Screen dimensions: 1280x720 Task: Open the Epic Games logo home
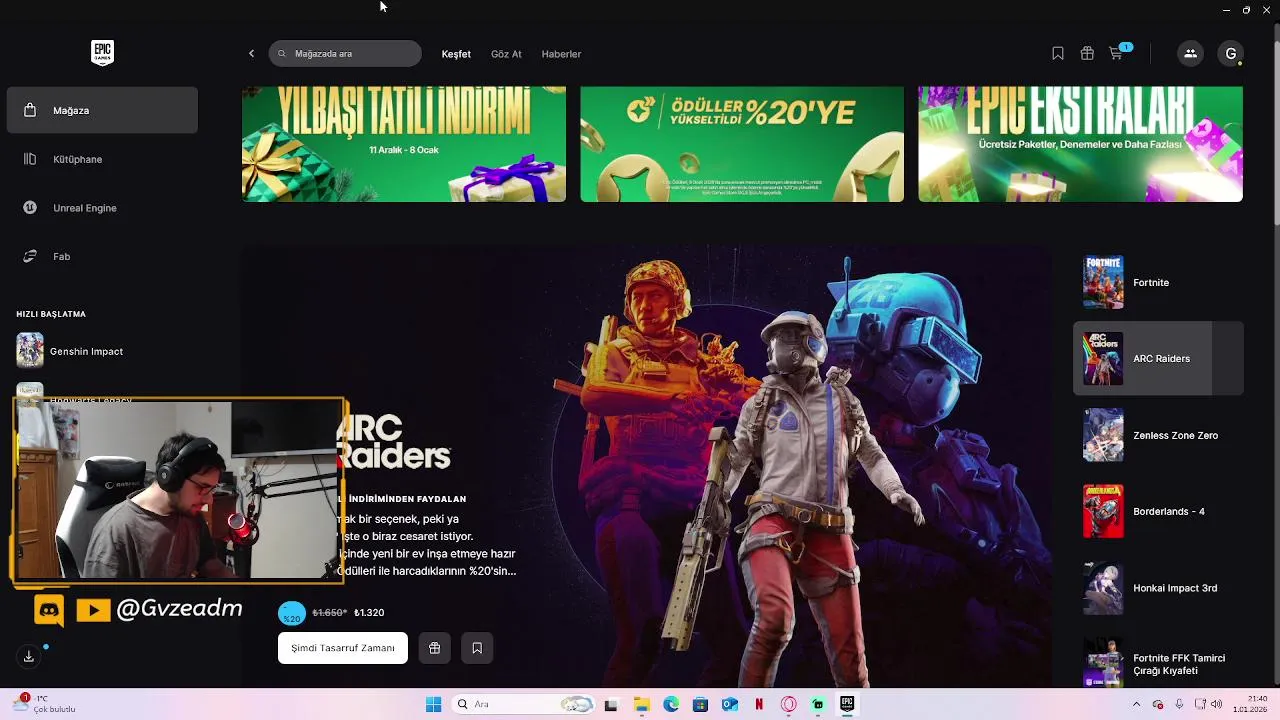(102, 53)
